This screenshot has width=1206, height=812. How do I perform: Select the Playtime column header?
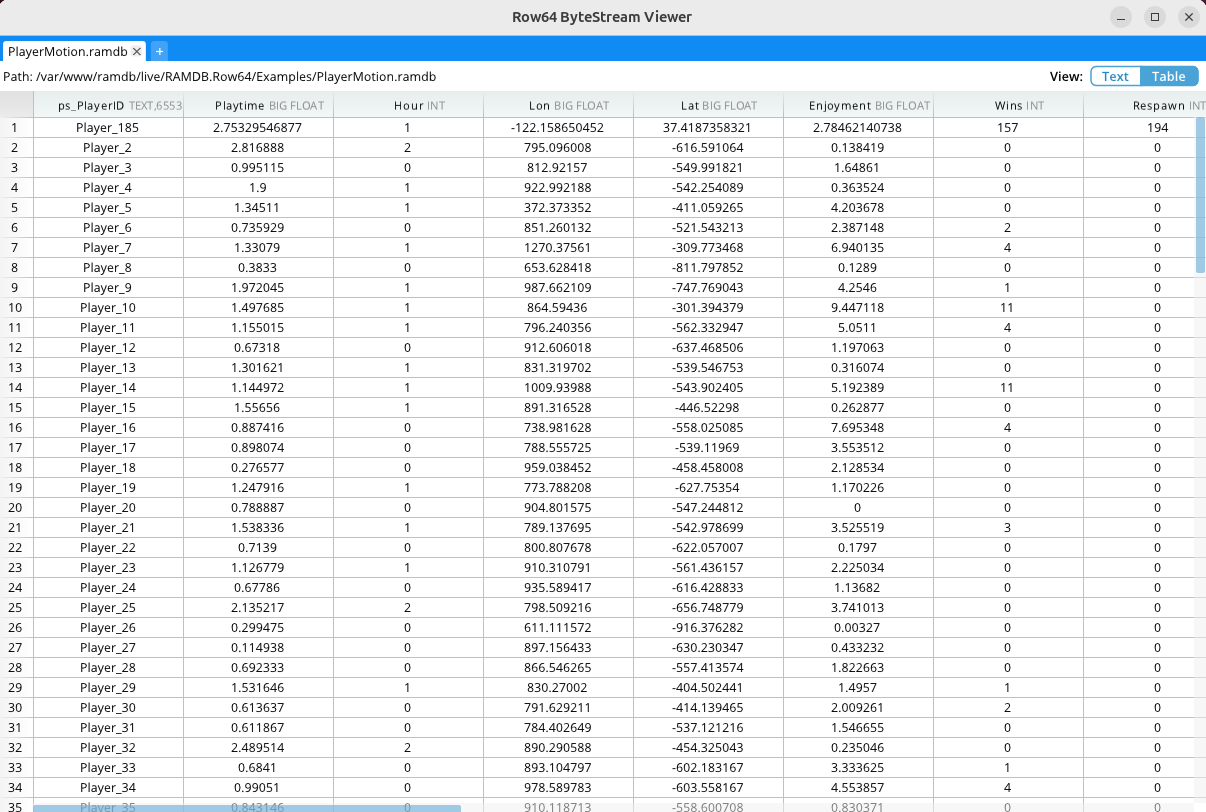pyautogui.click(x=258, y=105)
